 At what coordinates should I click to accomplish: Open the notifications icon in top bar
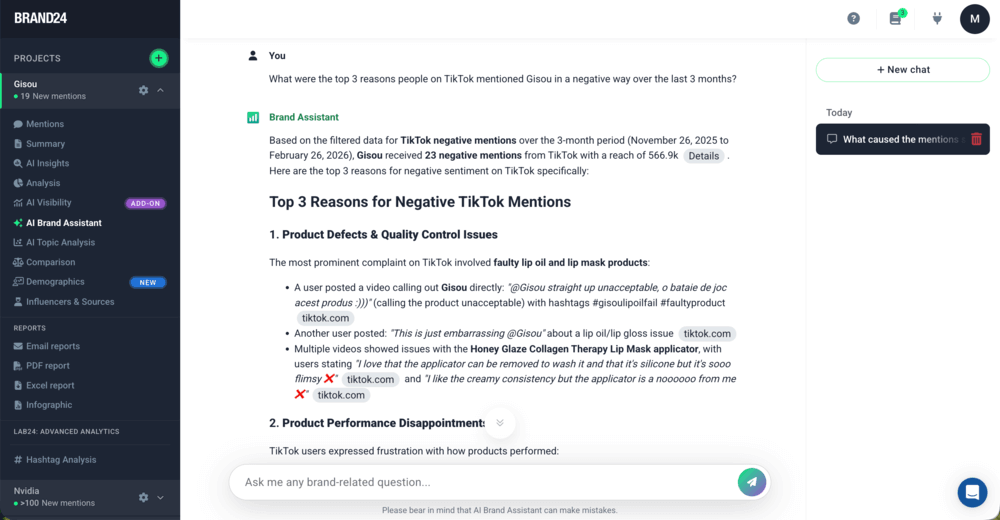(896, 18)
